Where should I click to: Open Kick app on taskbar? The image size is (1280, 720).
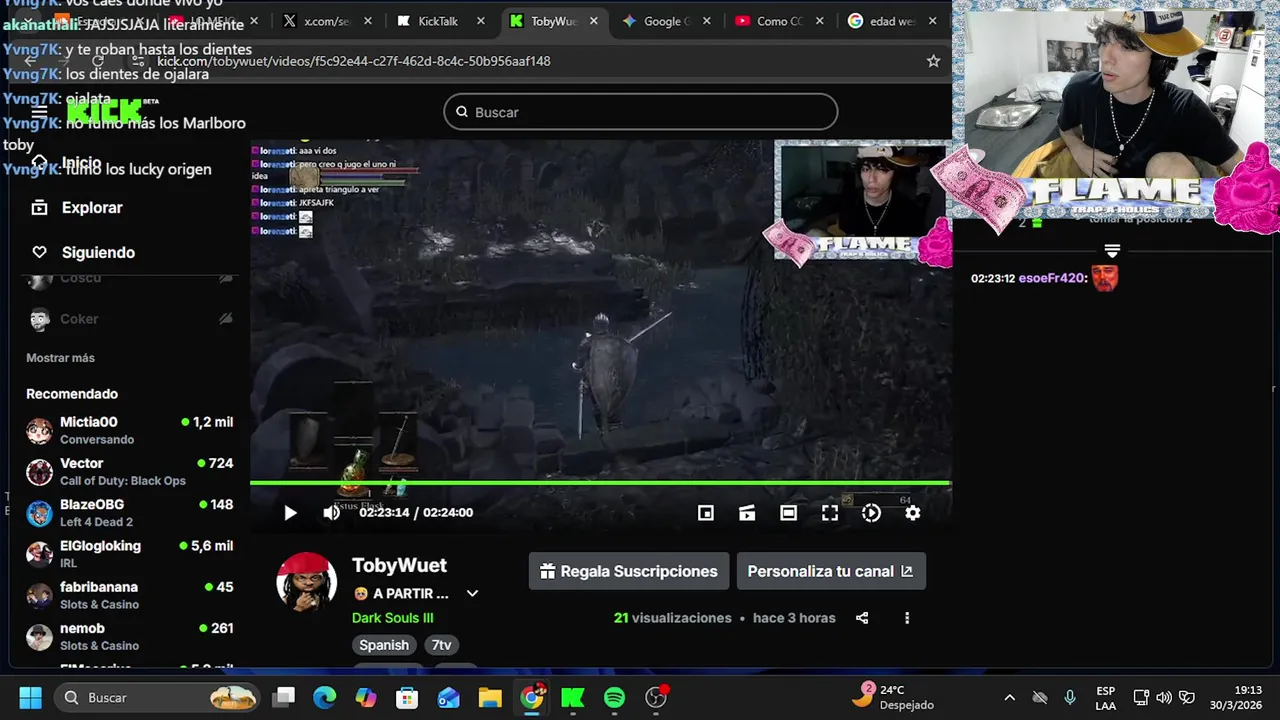573,697
